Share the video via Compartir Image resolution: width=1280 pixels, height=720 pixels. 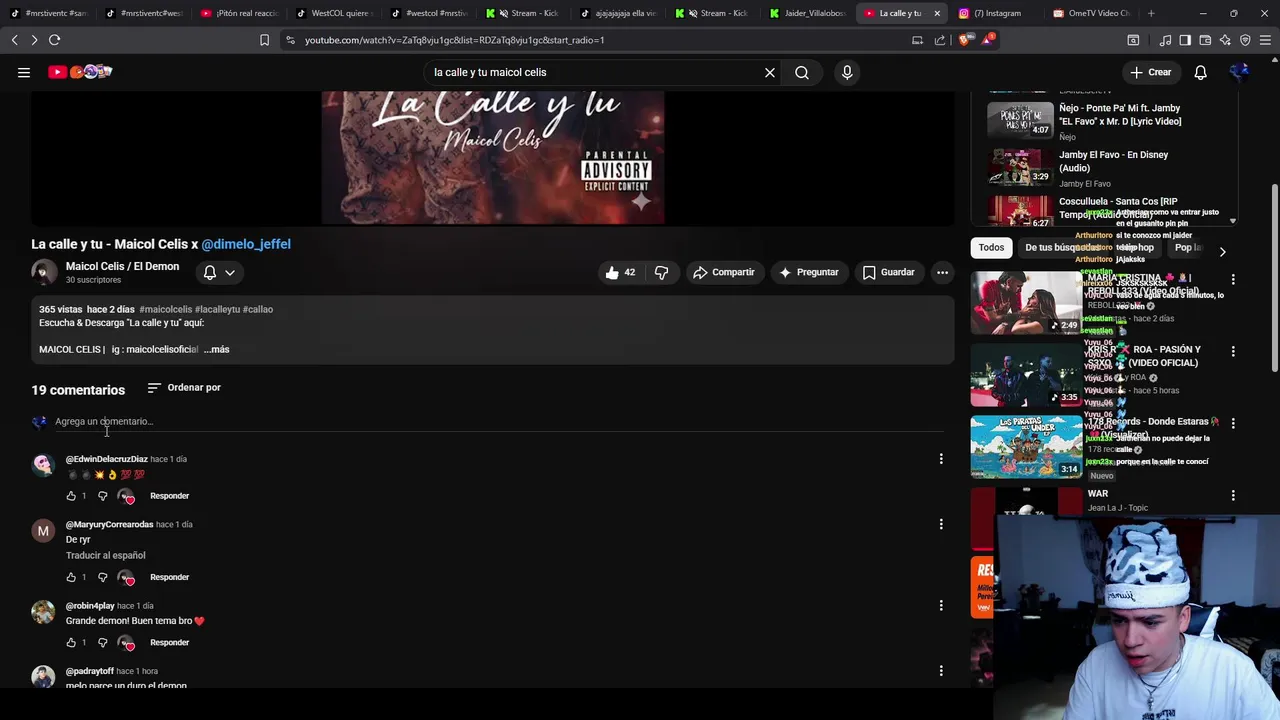(x=724, y=272)
